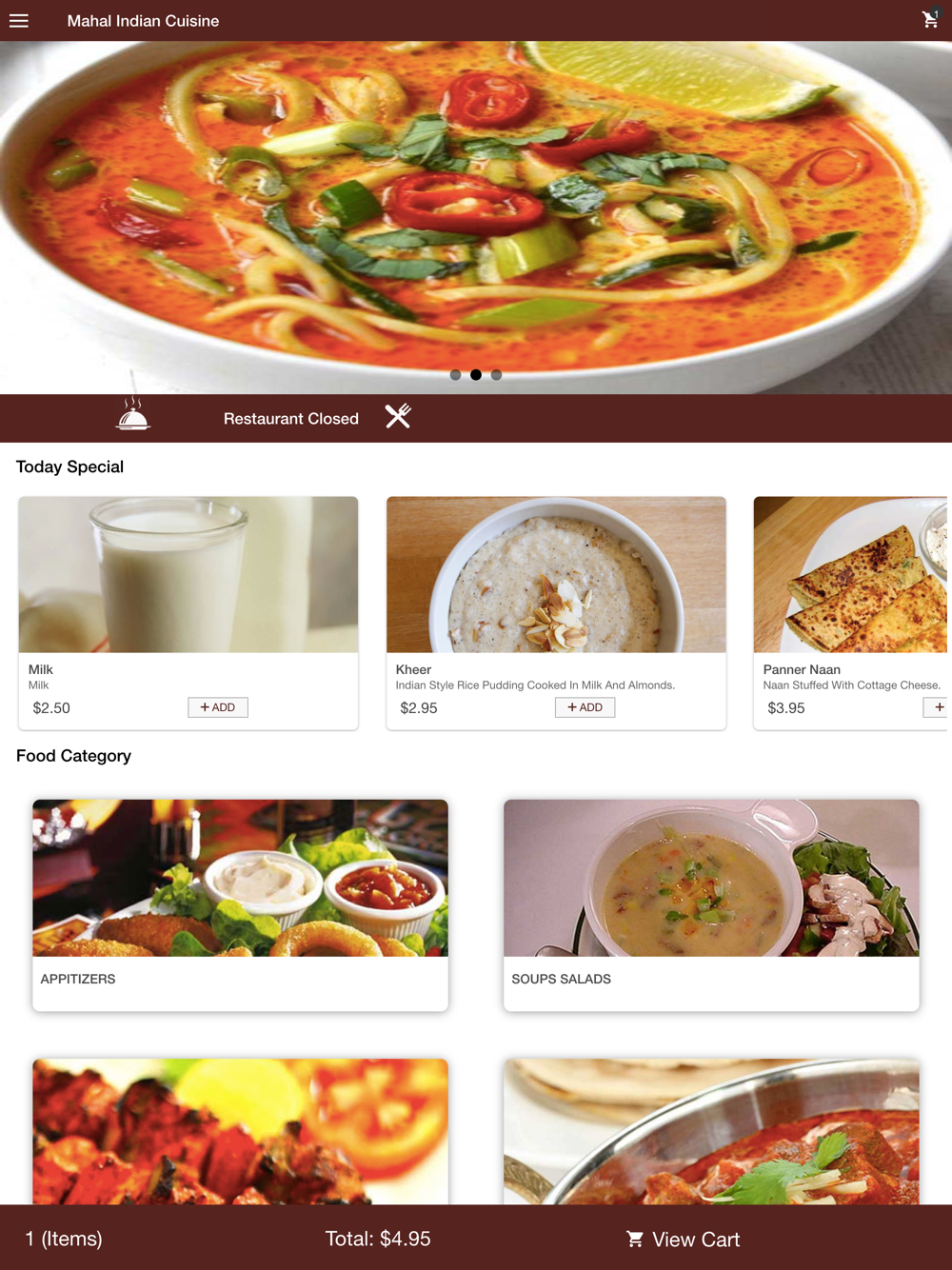Viewport: 952px width, 1270px height.
Task: Open the curry bowl category image
Action: (711, 1132)
